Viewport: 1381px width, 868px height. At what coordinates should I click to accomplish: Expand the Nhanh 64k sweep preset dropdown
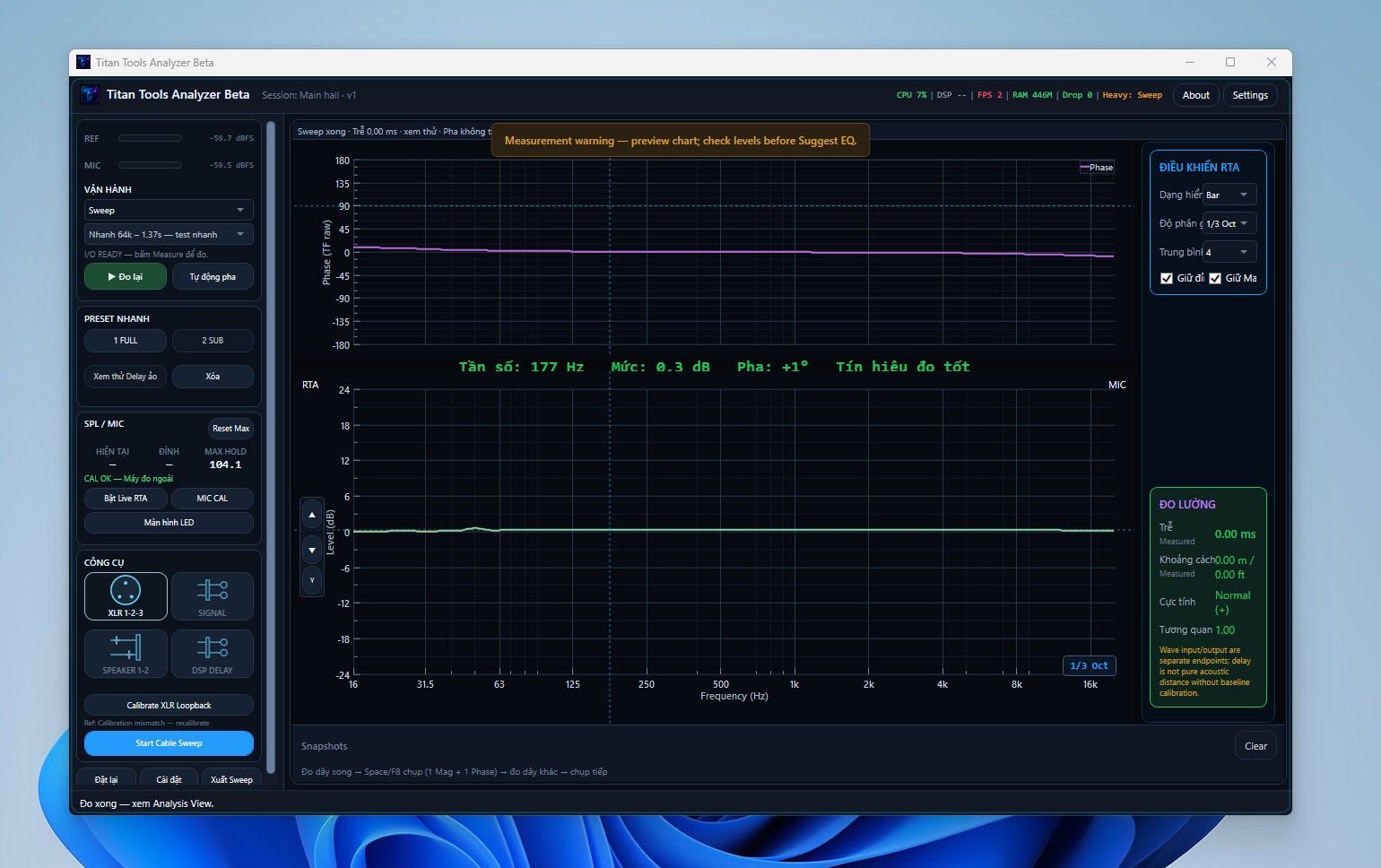coord(169,234)
